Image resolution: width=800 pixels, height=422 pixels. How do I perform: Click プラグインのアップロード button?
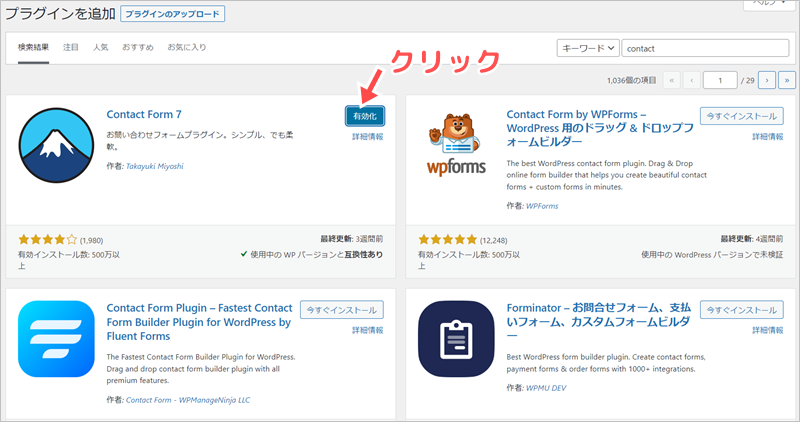coord(172,15)
